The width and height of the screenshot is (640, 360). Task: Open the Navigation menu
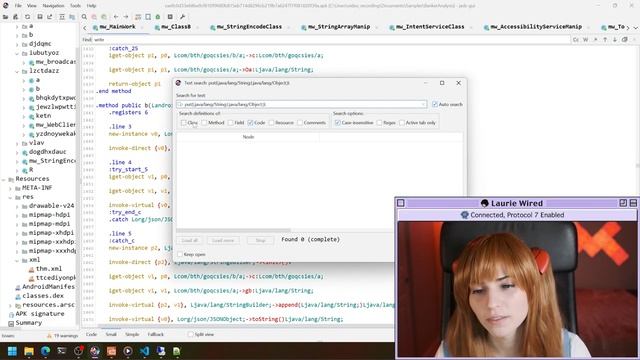pyautogui.click(x=53, y=6)
